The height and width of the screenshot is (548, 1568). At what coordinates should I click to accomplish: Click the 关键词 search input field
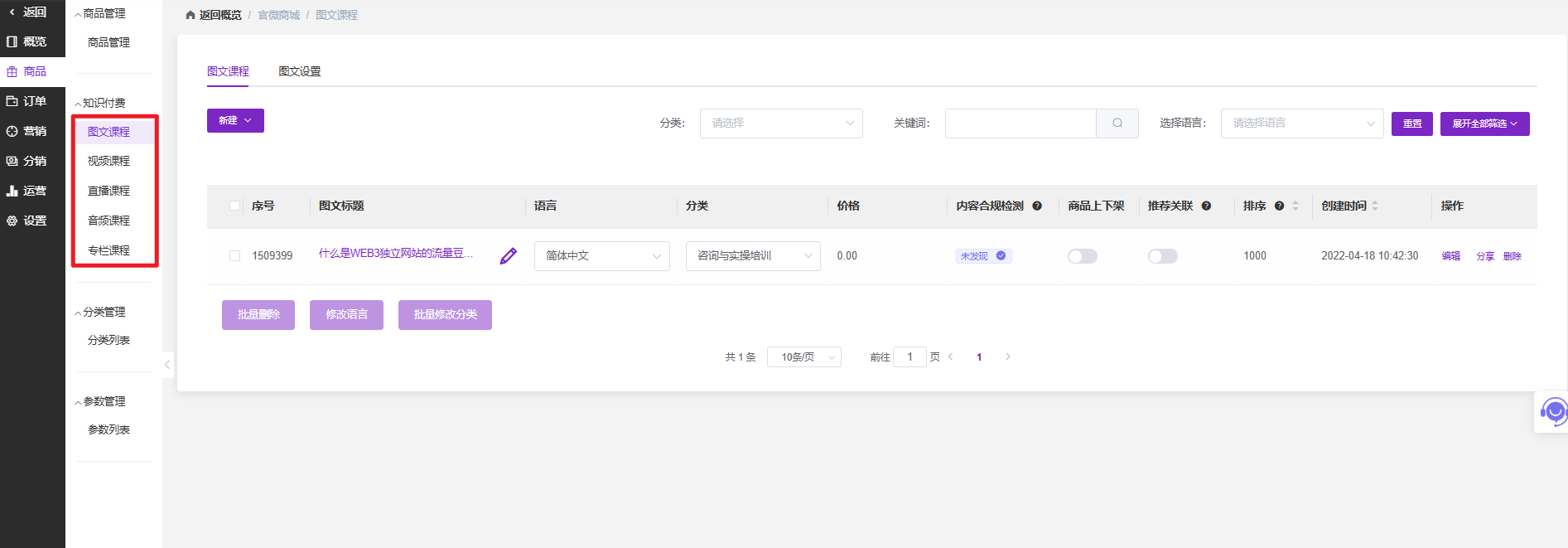[1020, 124]
